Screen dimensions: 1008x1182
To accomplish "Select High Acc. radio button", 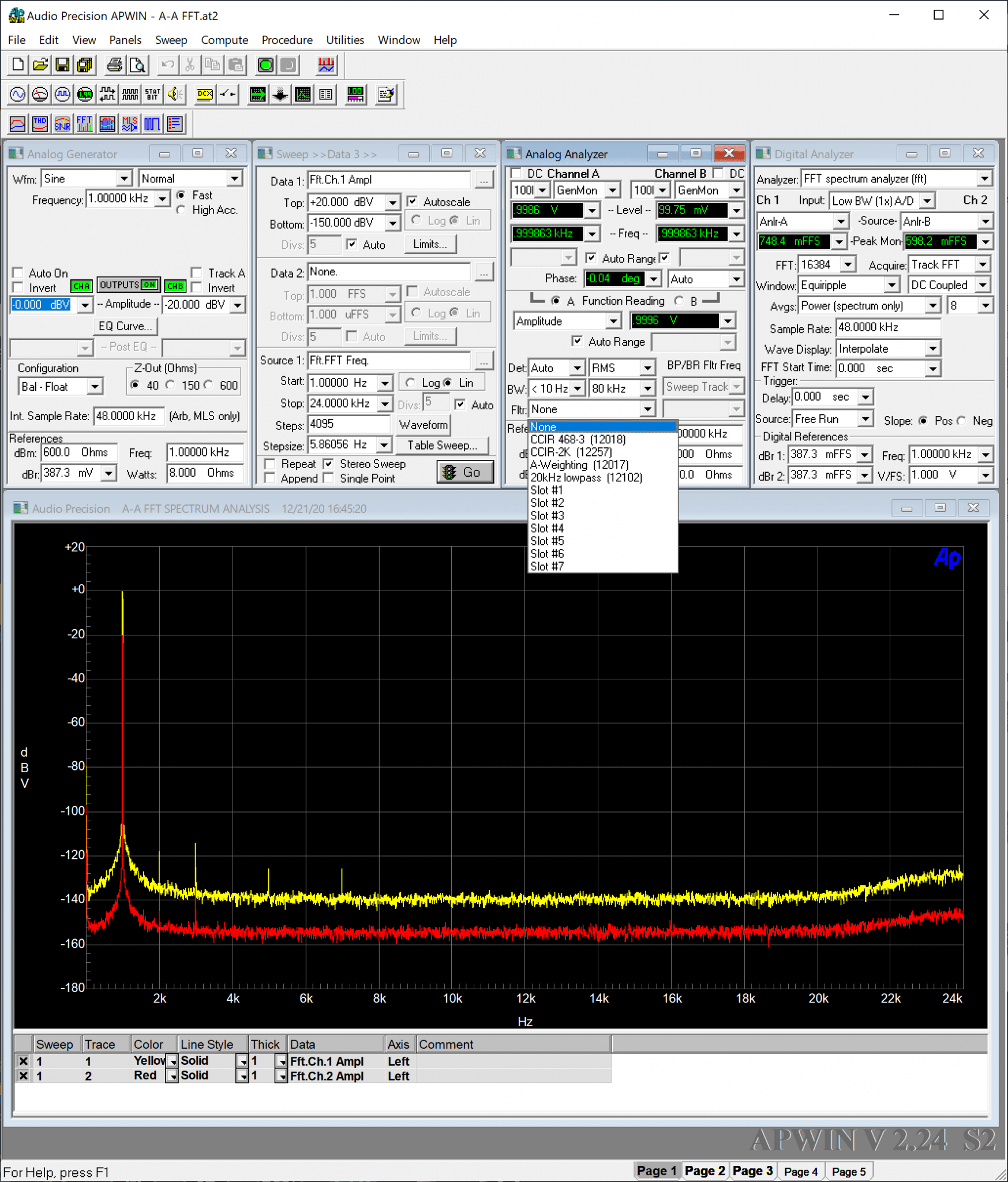I will point(181,210).
